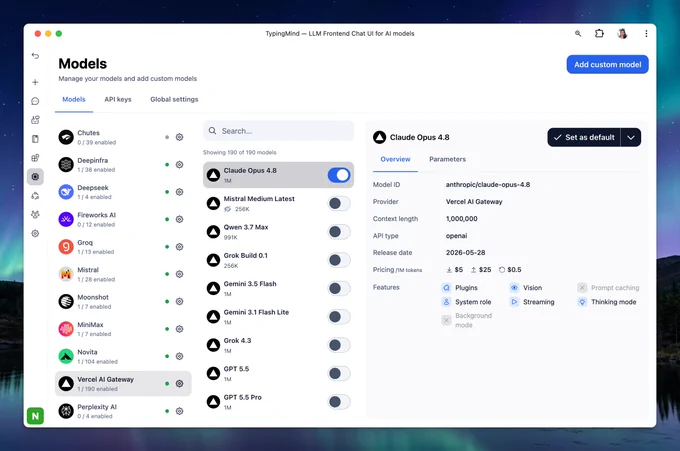Enable the Mistral Medium Latest toggle
Image resolution: width=680 pixels, height=451 pixels.
(339, 203)
